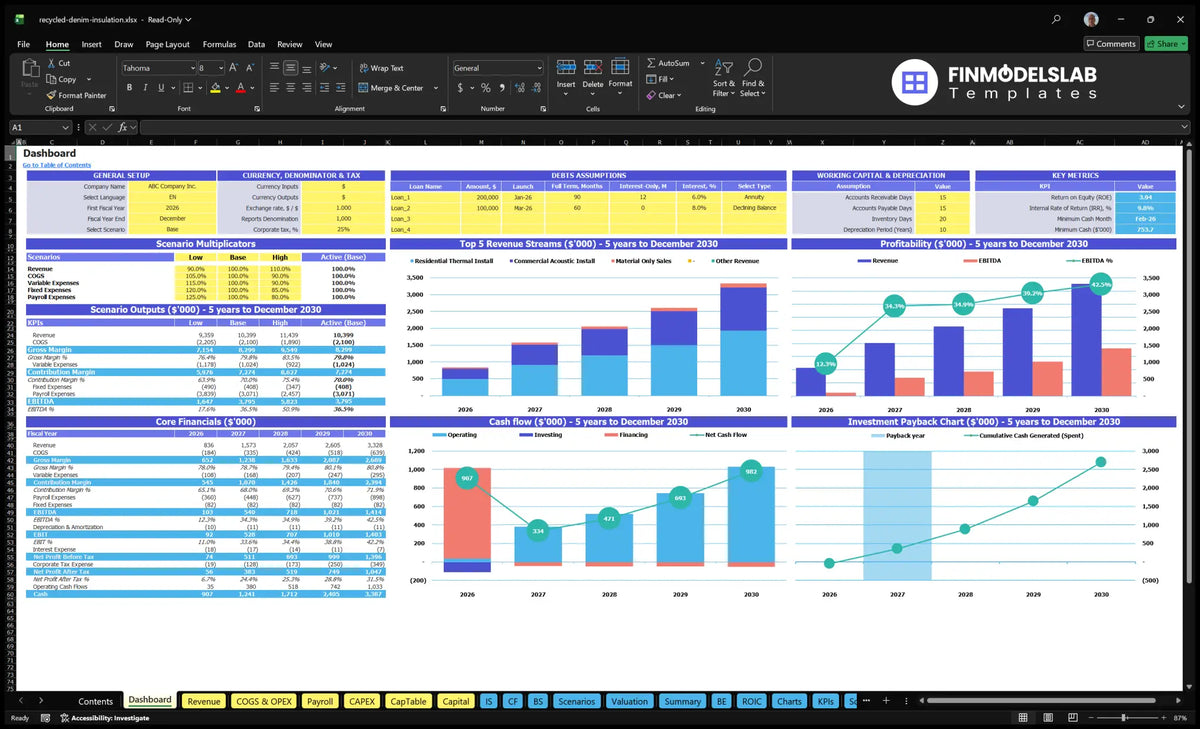1200x729 pixels.
Task: Switch to the Page Layout ribbon tab
Action: [167, 44]
